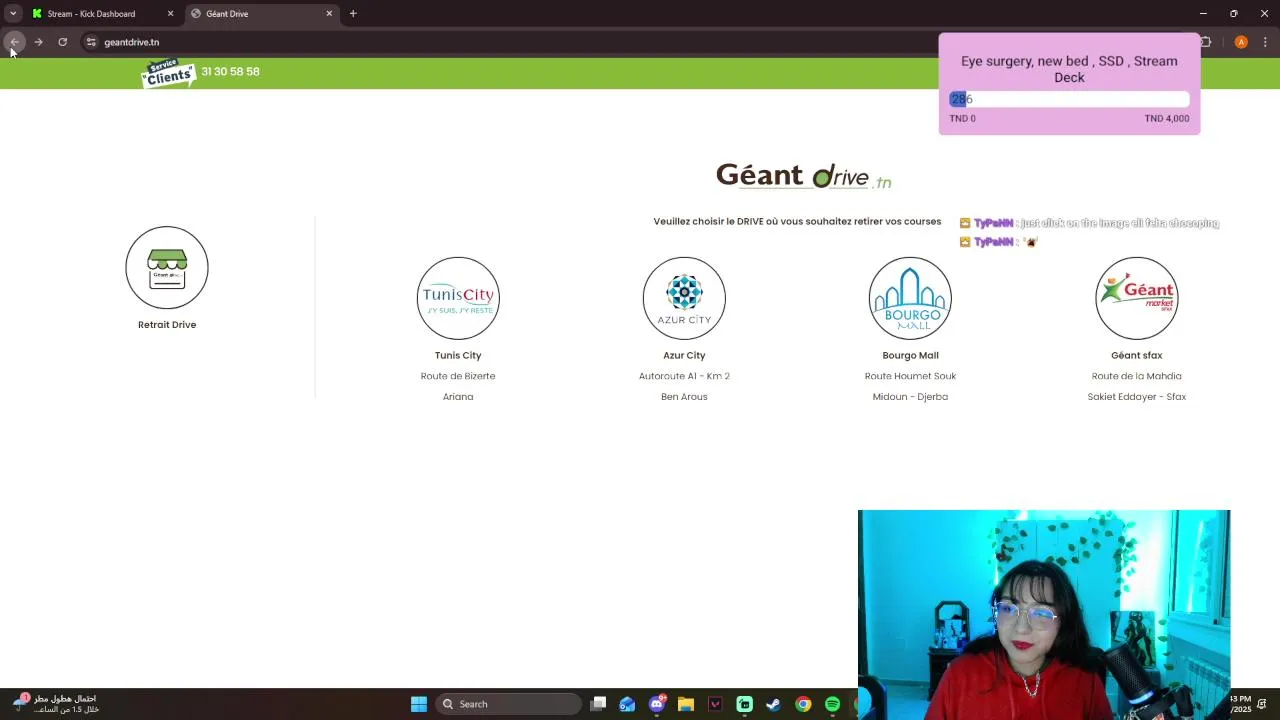The width and height of the screenshot is (1280, 720).
Task: Open File Explorer from the taskbar
Action: tap(686, 704)
